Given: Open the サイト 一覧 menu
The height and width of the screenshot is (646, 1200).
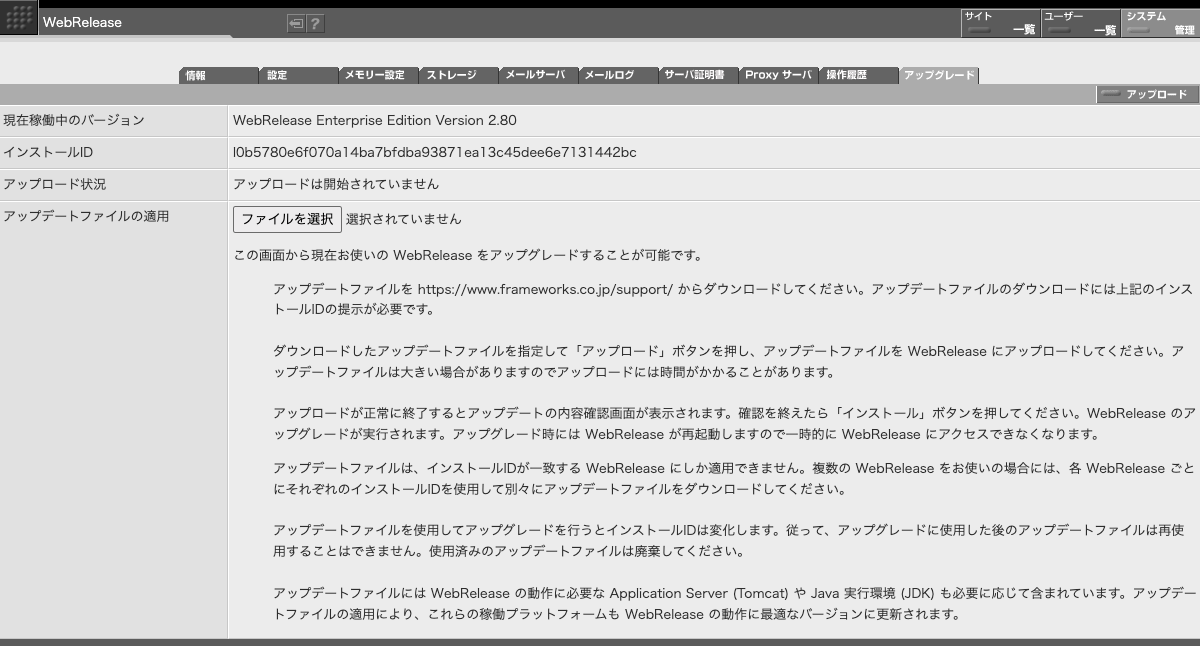Looking at the screenshot, I should (999, 23).
